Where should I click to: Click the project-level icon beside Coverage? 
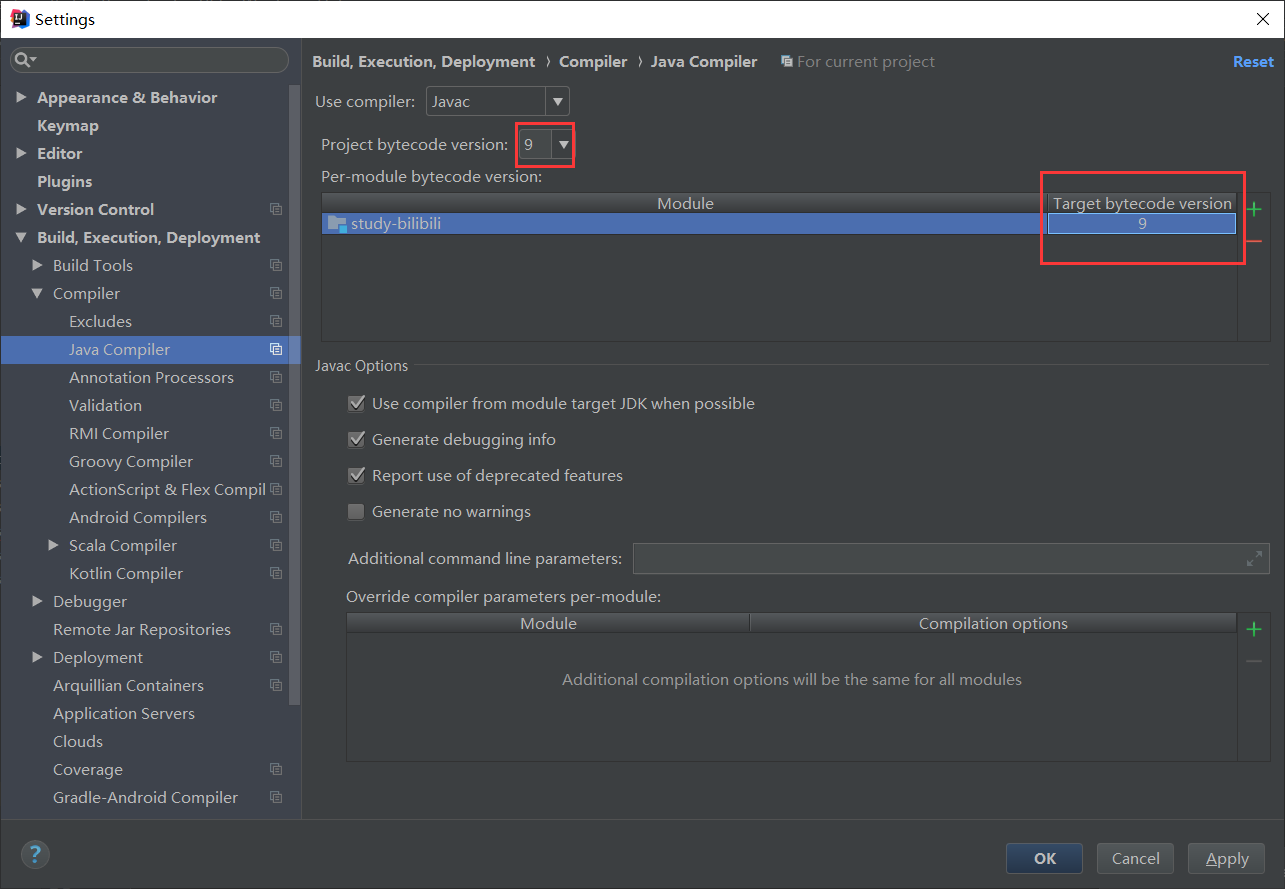click(x=276, y=769)
